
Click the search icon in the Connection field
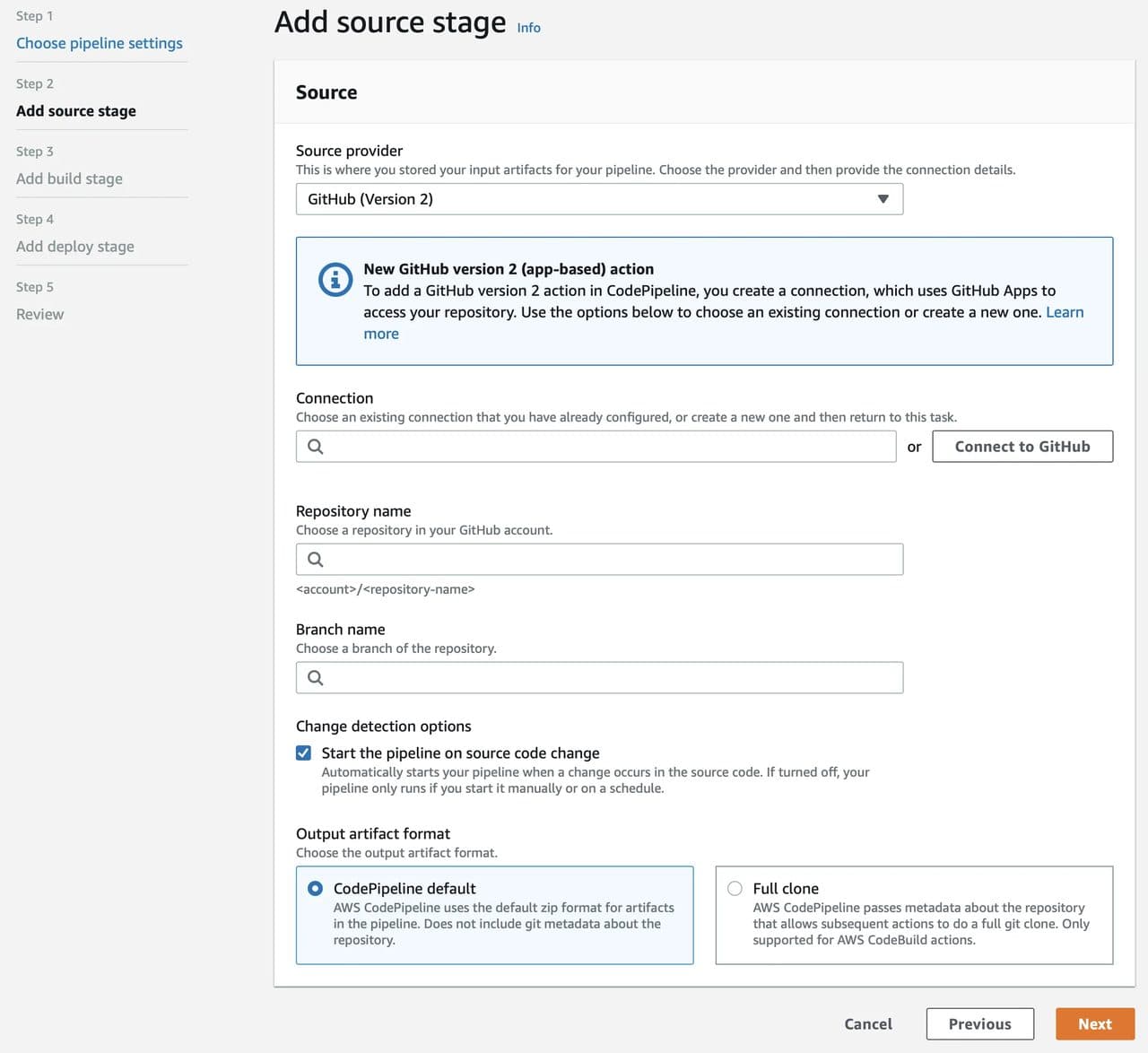pos(316,447)
